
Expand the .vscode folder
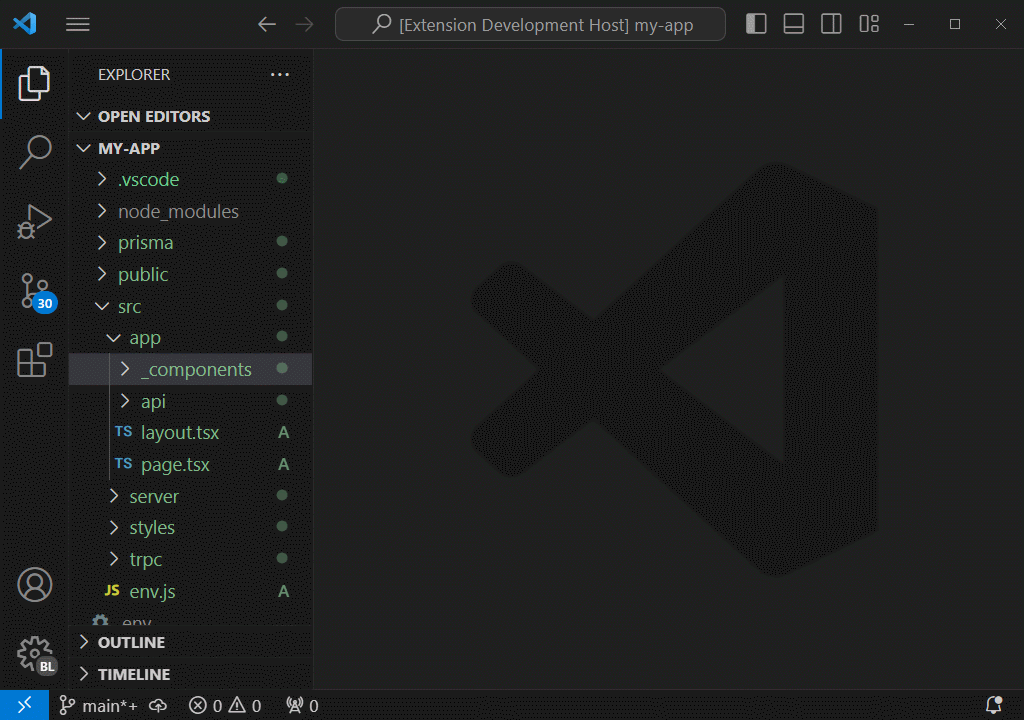191,179
